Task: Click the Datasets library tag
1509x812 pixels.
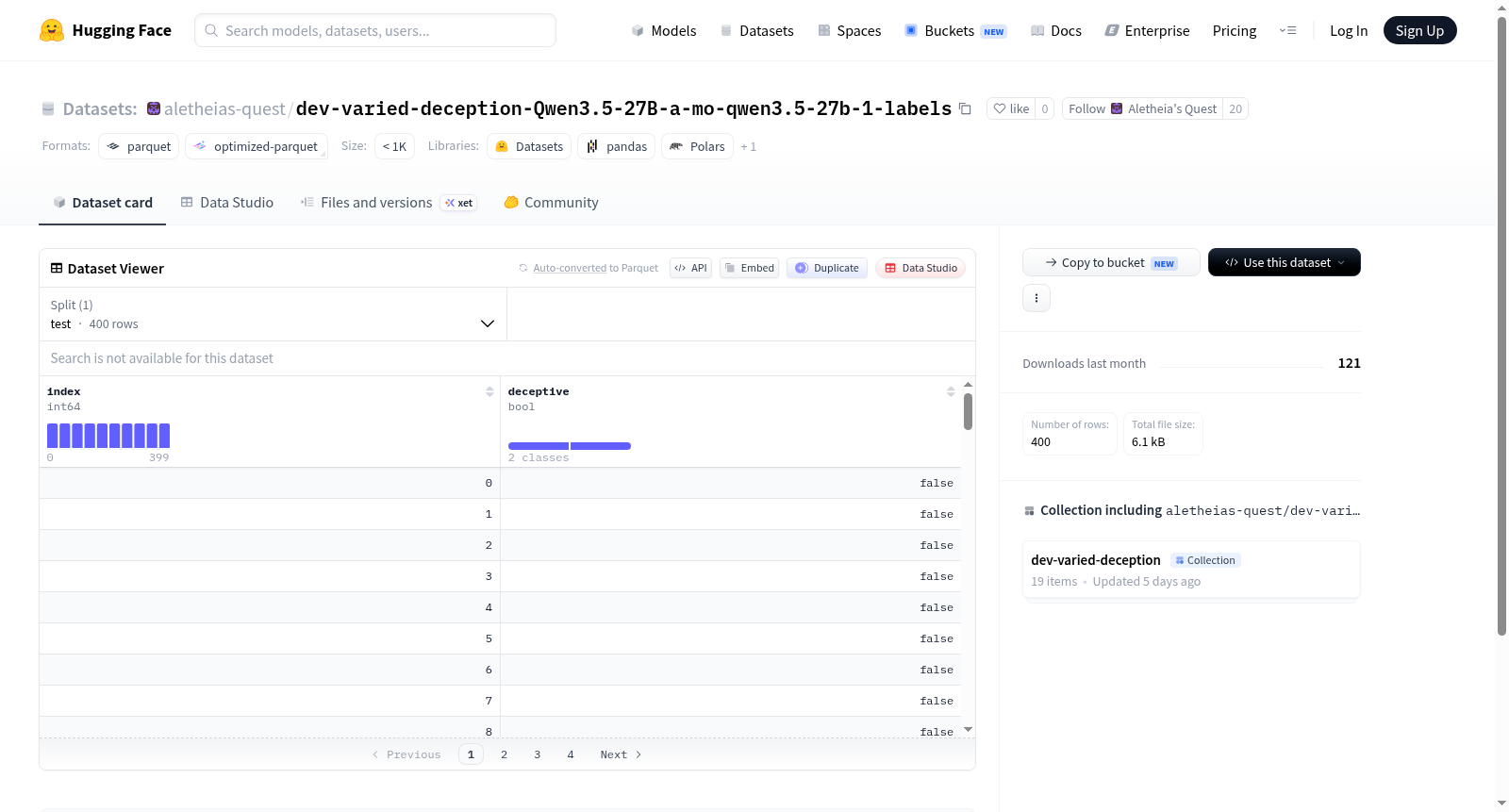Action: tap(529, 146)
